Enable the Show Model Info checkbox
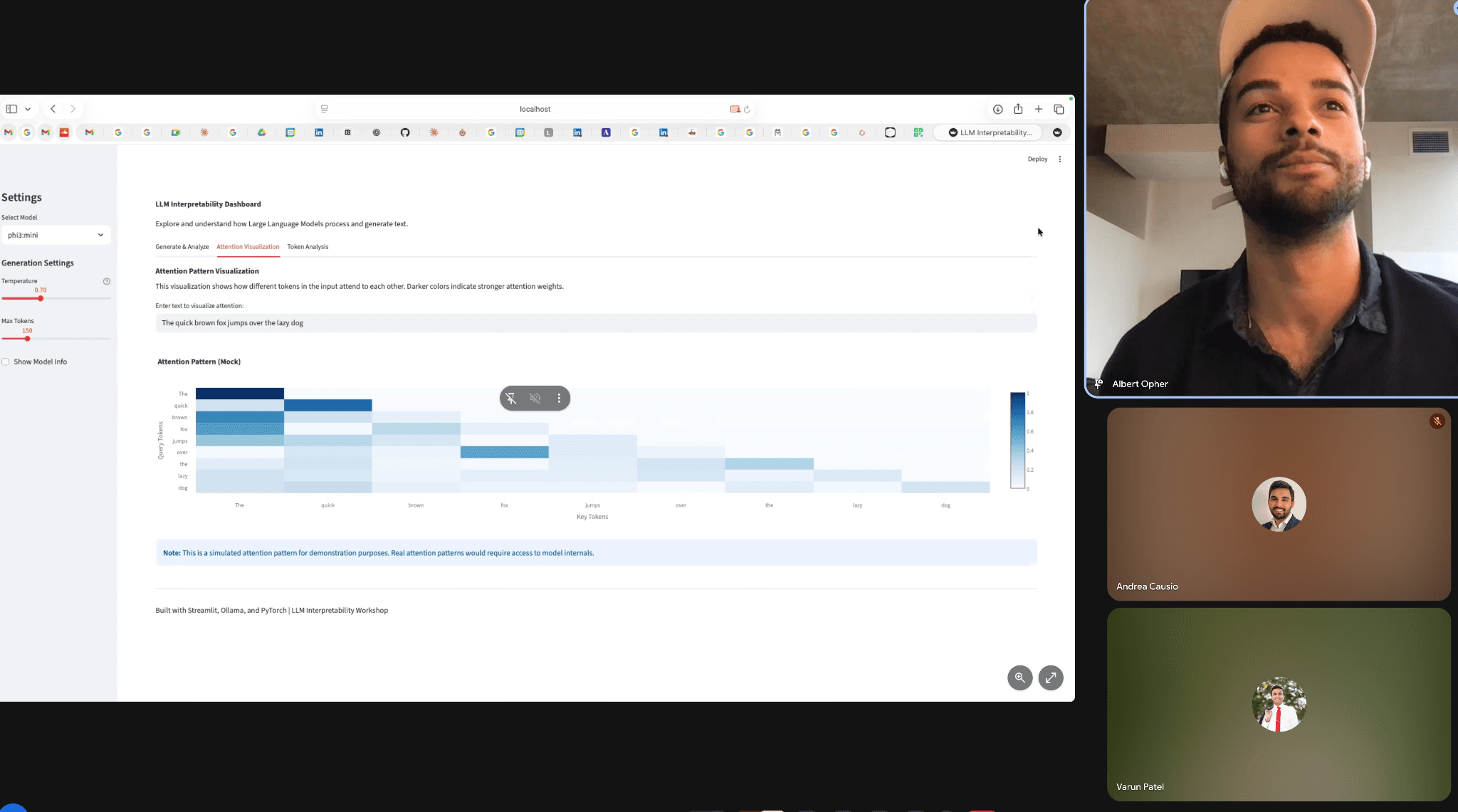 6,362
